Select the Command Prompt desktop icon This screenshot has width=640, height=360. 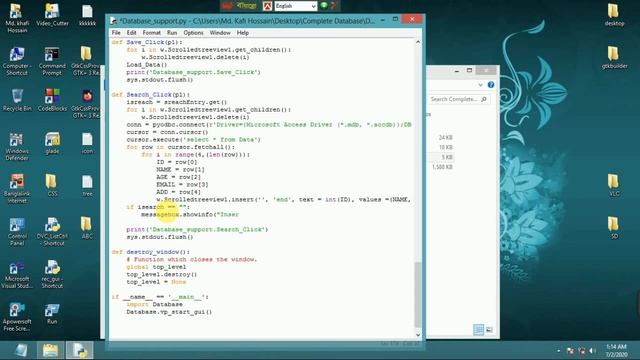coord(52,61)
